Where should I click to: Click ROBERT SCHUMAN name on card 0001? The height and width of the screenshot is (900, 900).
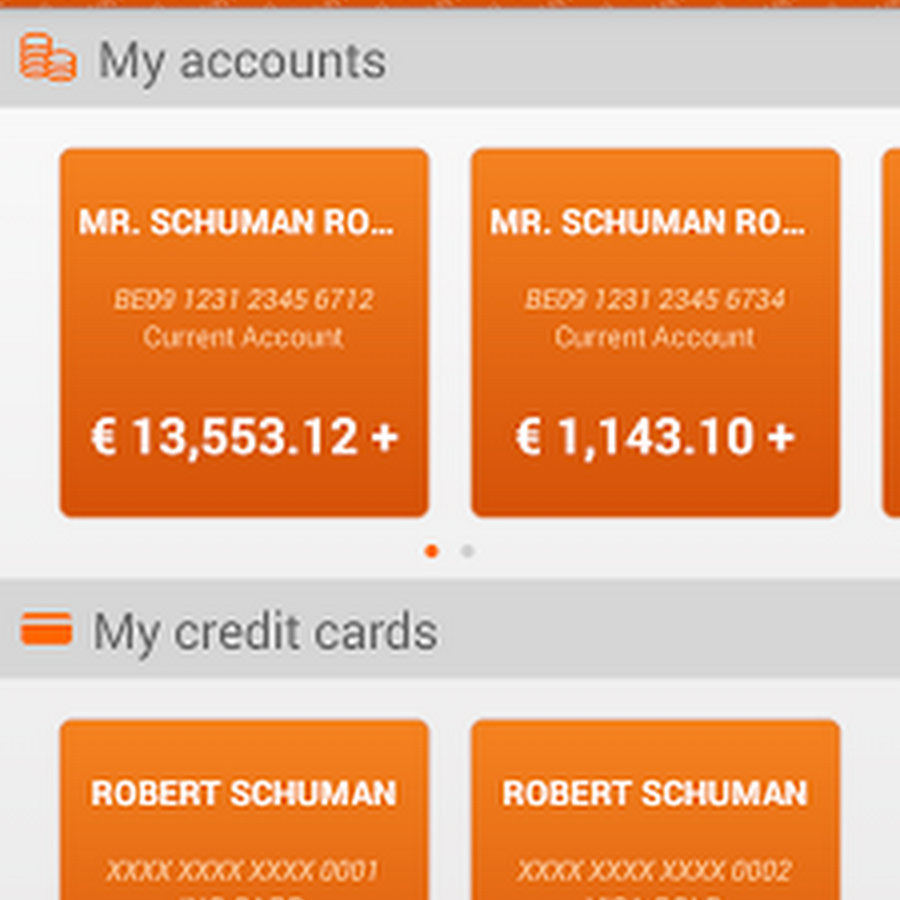pos(244,794)
